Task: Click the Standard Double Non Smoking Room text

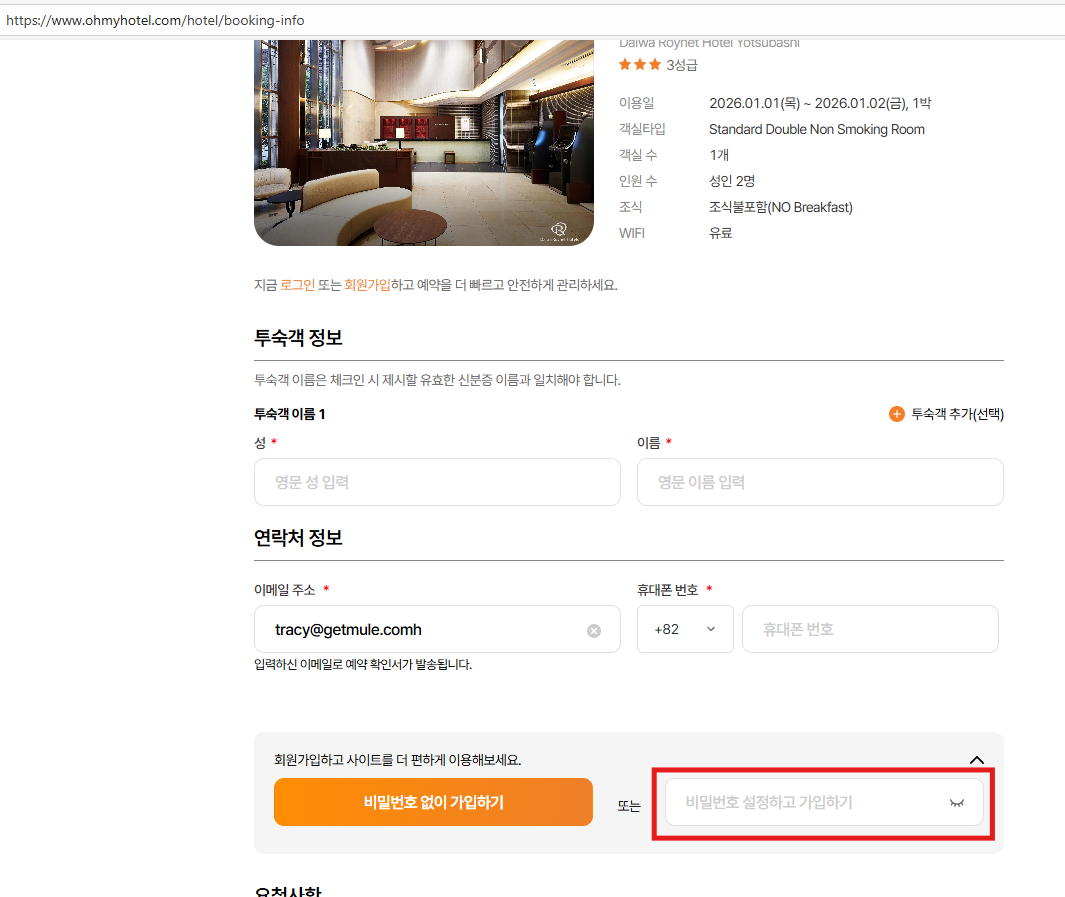Action: coord(816,129)
